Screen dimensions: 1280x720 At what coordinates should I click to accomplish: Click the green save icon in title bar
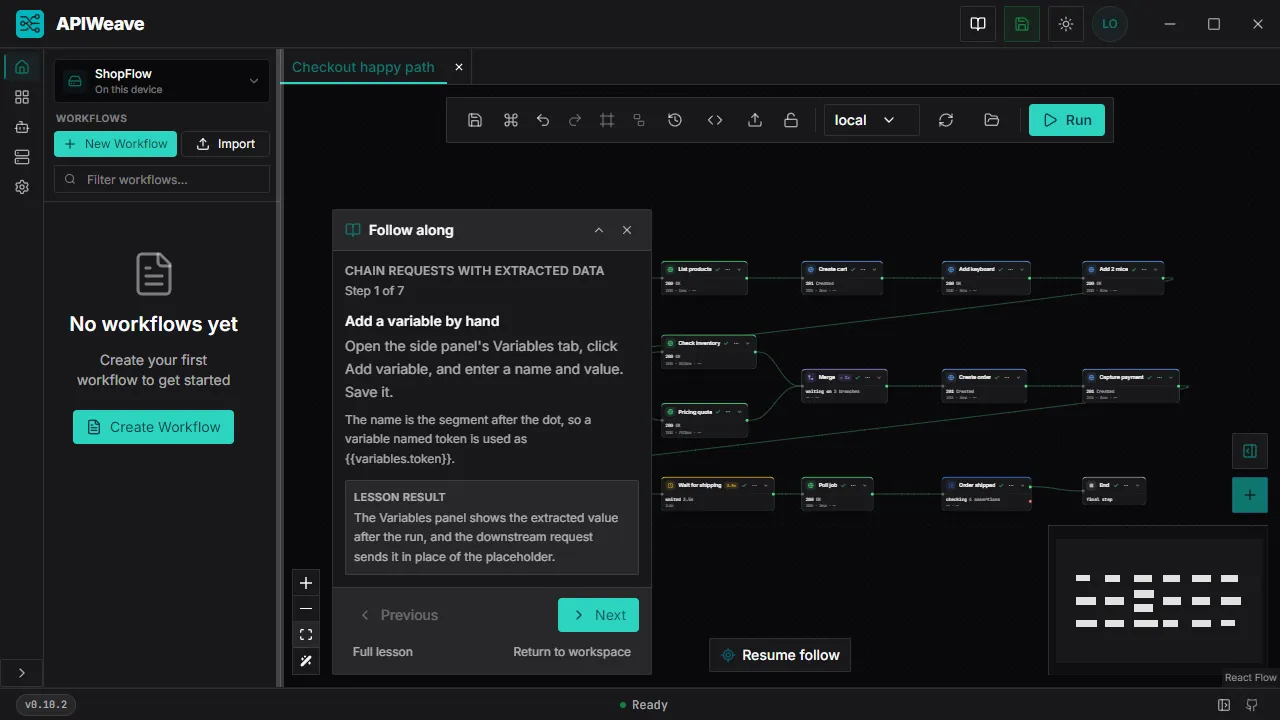point(1022,24)
